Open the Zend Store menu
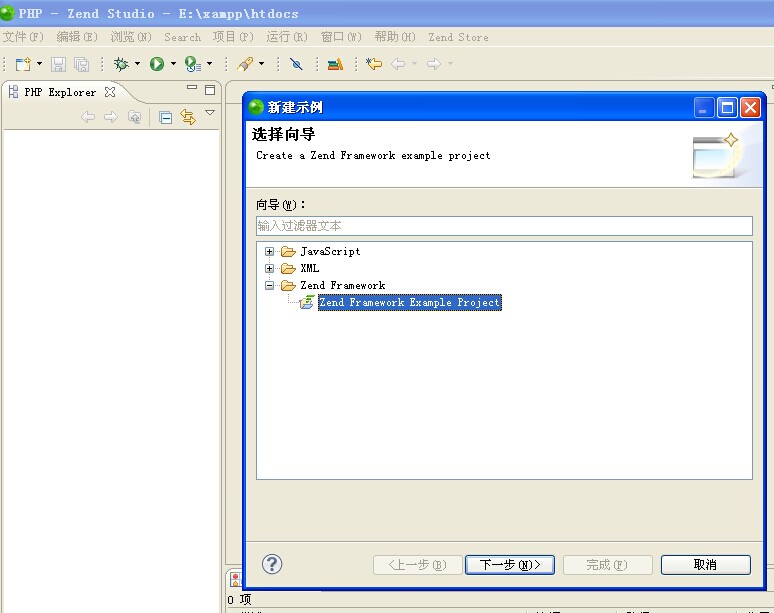Screen dimensions: 774x613 pyautogui.click(x=458, y=37)
